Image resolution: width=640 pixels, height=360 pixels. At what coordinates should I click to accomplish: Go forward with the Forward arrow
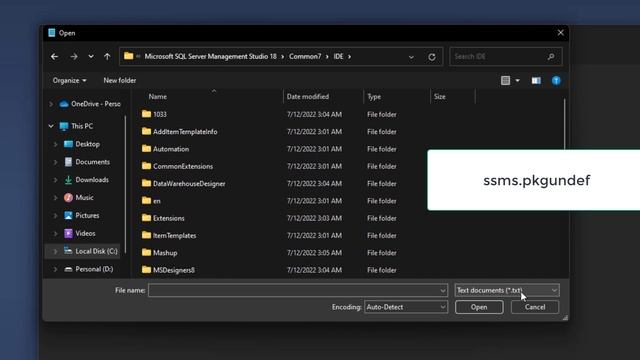coord(74,56)
